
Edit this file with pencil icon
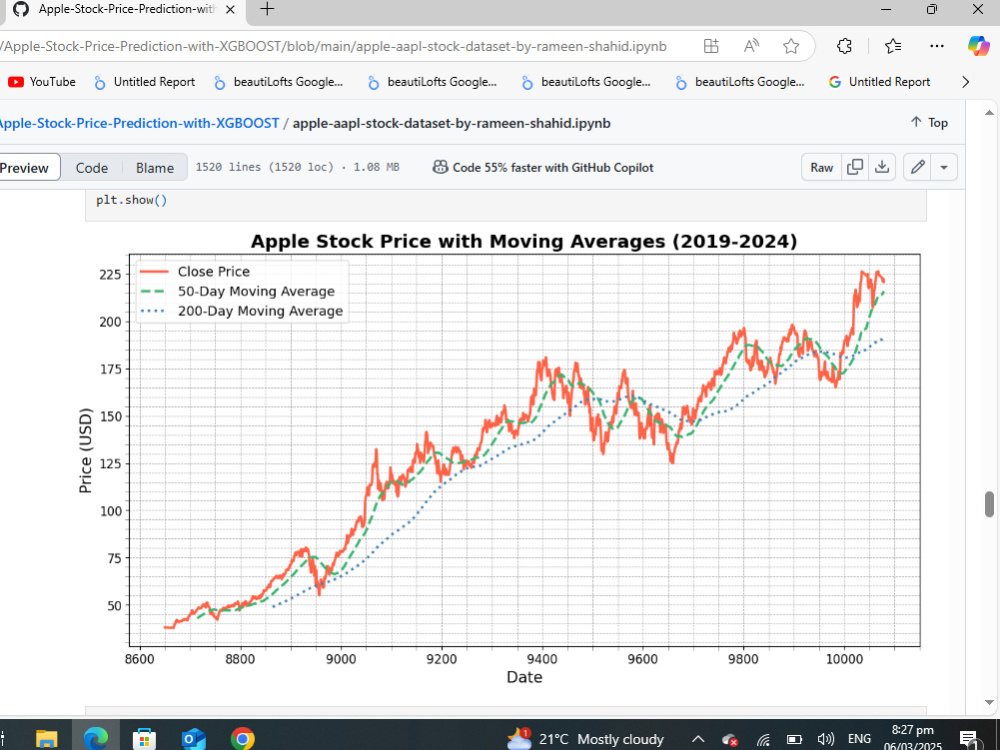coord(918,167)
